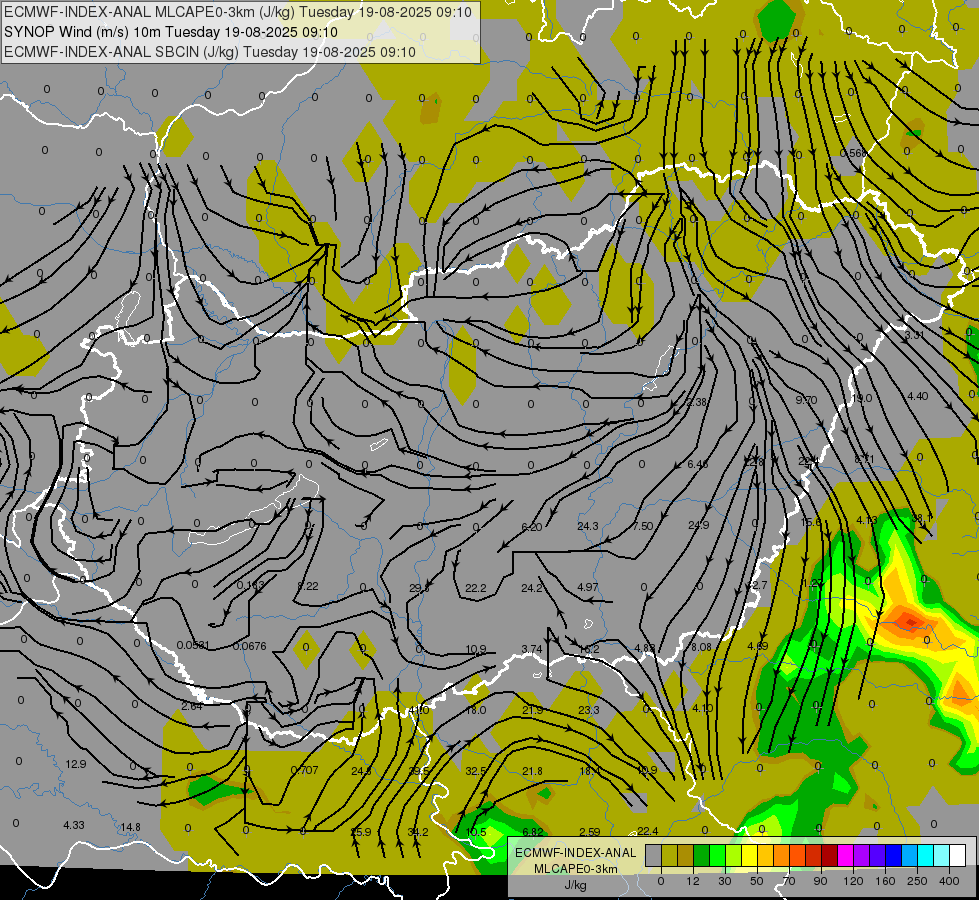Click the legend tick label 120
The width and height of the screenshot is (979, 900).
tap(853, 881)
